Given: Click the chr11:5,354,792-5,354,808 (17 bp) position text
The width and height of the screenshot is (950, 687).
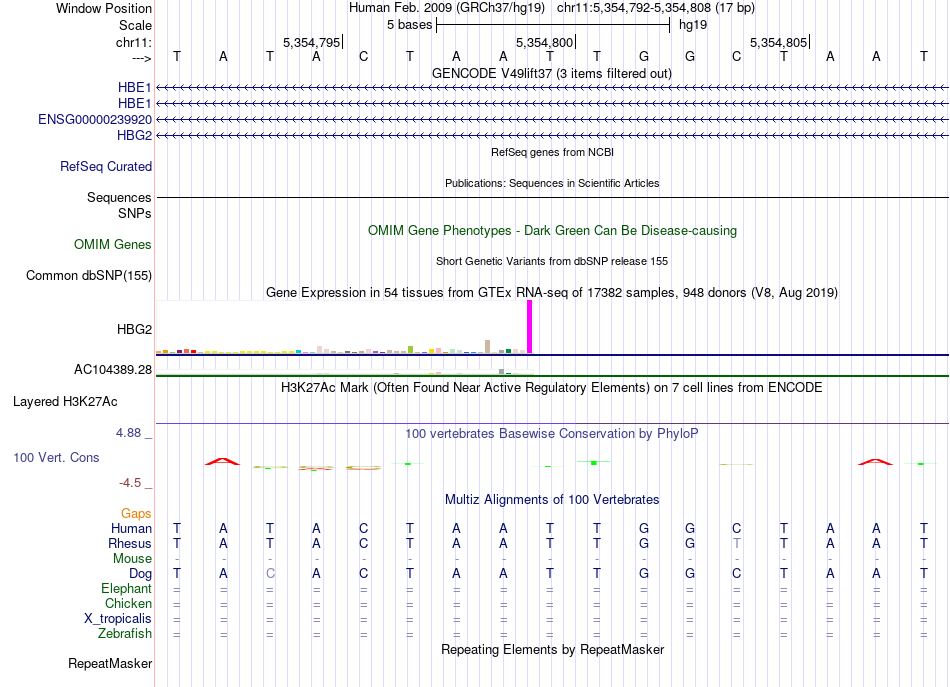Looking at the screenshot, I should pyautogui.click(x=656, y=8).
